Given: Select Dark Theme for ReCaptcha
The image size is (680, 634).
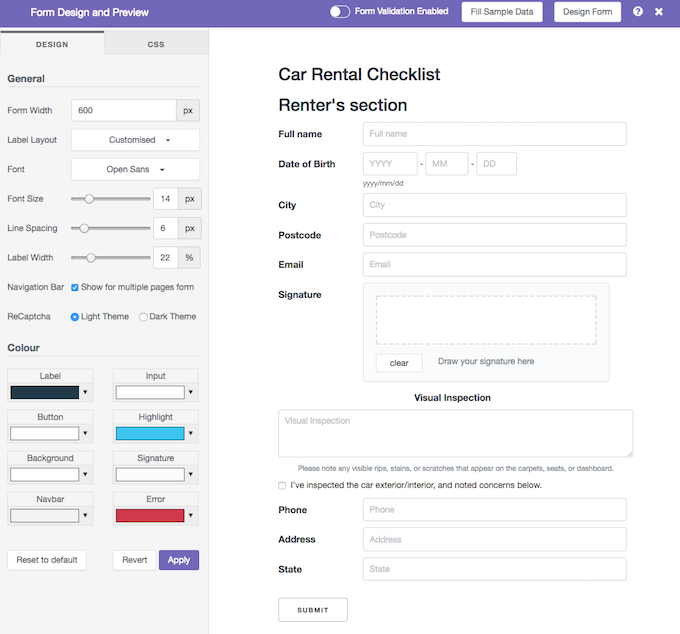Looking at the screenshot, I should click(143, 317).
